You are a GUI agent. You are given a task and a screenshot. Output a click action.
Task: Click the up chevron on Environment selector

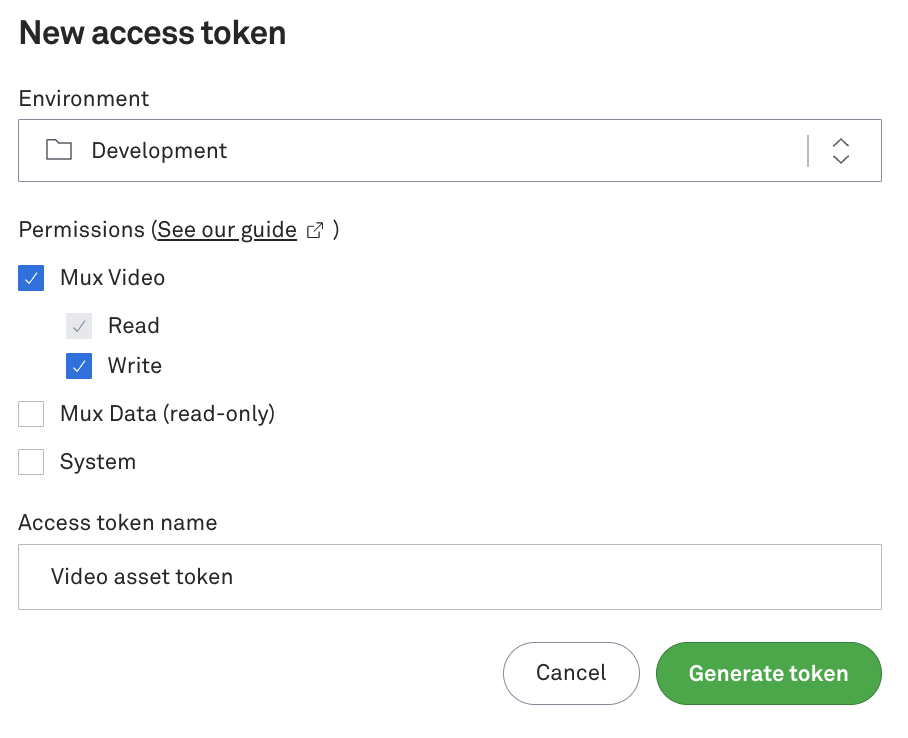click(841, 143)
